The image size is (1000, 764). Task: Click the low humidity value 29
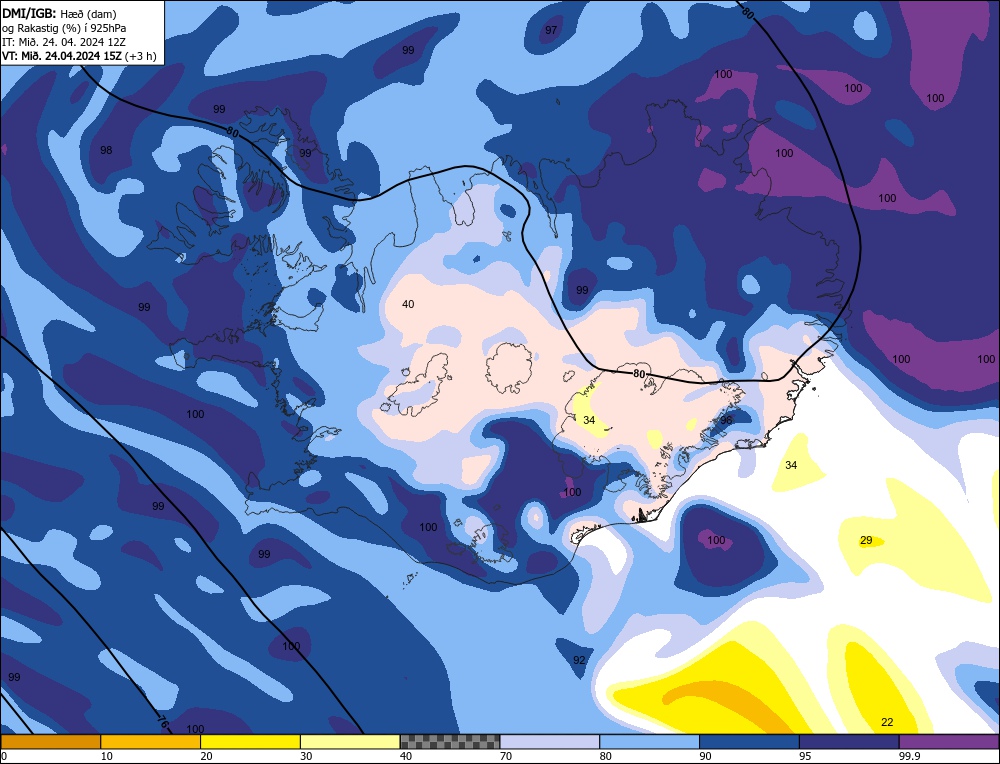coord(866,540)
